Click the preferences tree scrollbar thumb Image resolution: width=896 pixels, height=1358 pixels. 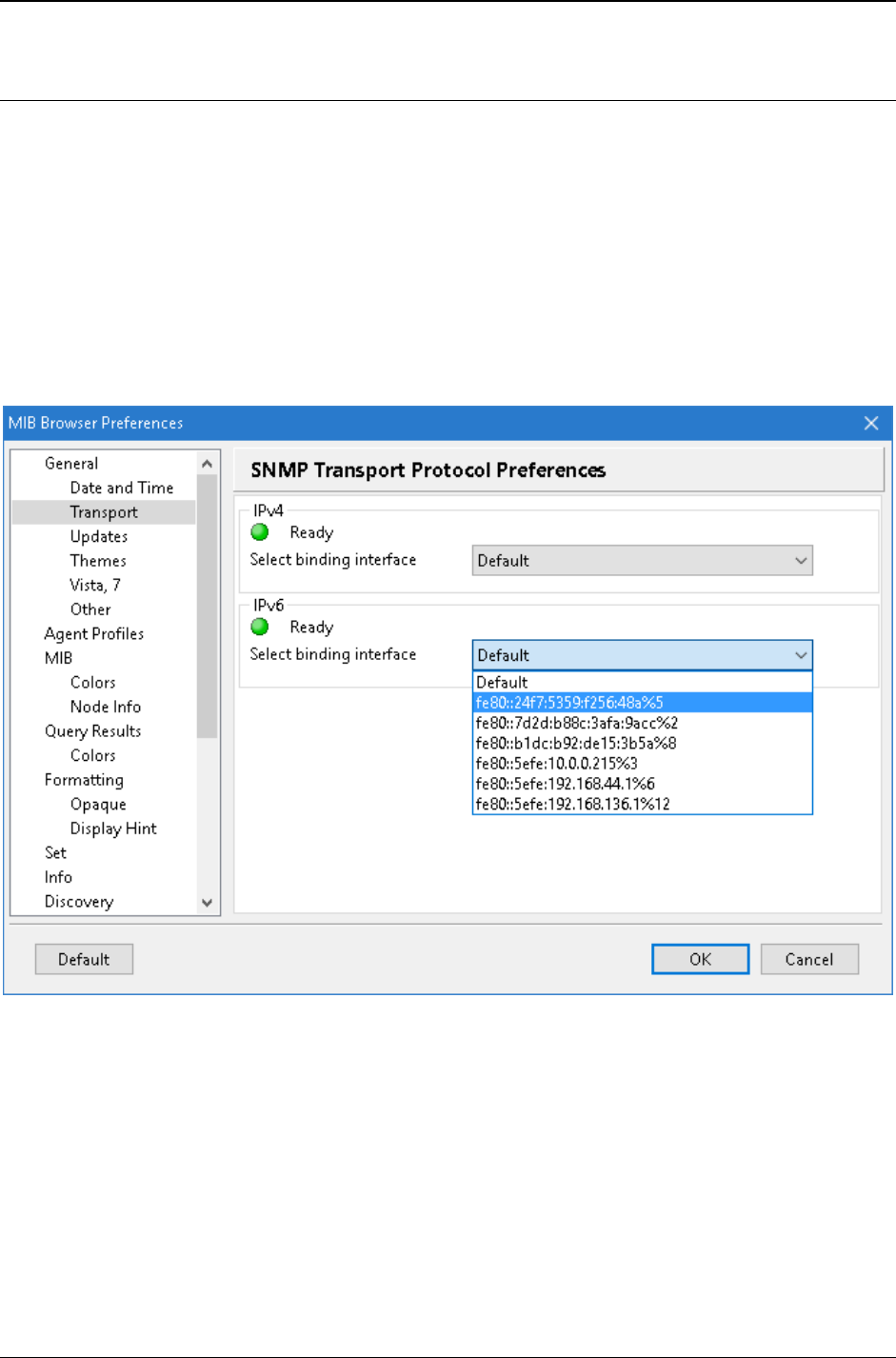pyautogui.click(x=208, y=606)
